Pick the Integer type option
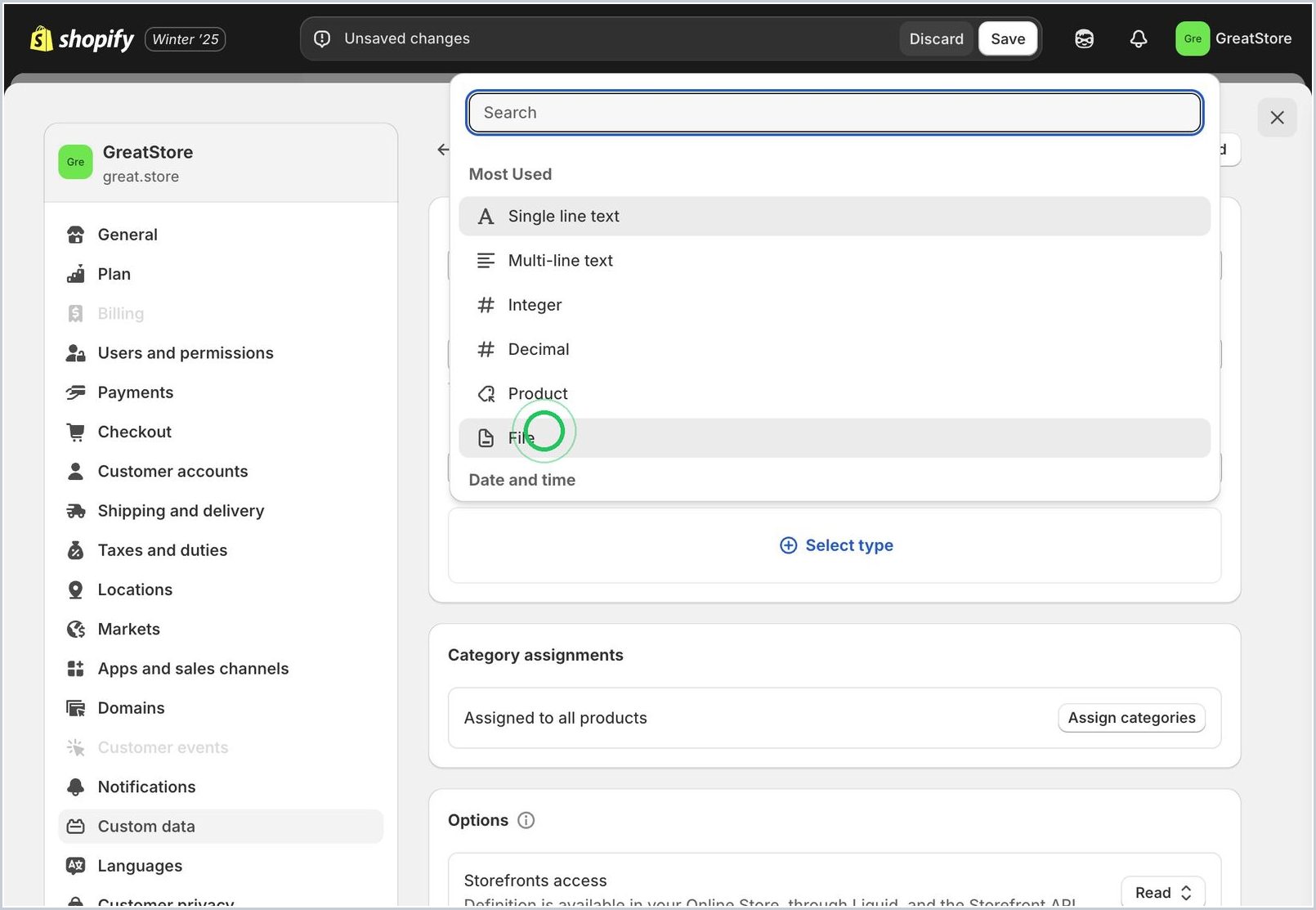This screenshot has height=910, width=1316. click(x=835, y=305)
